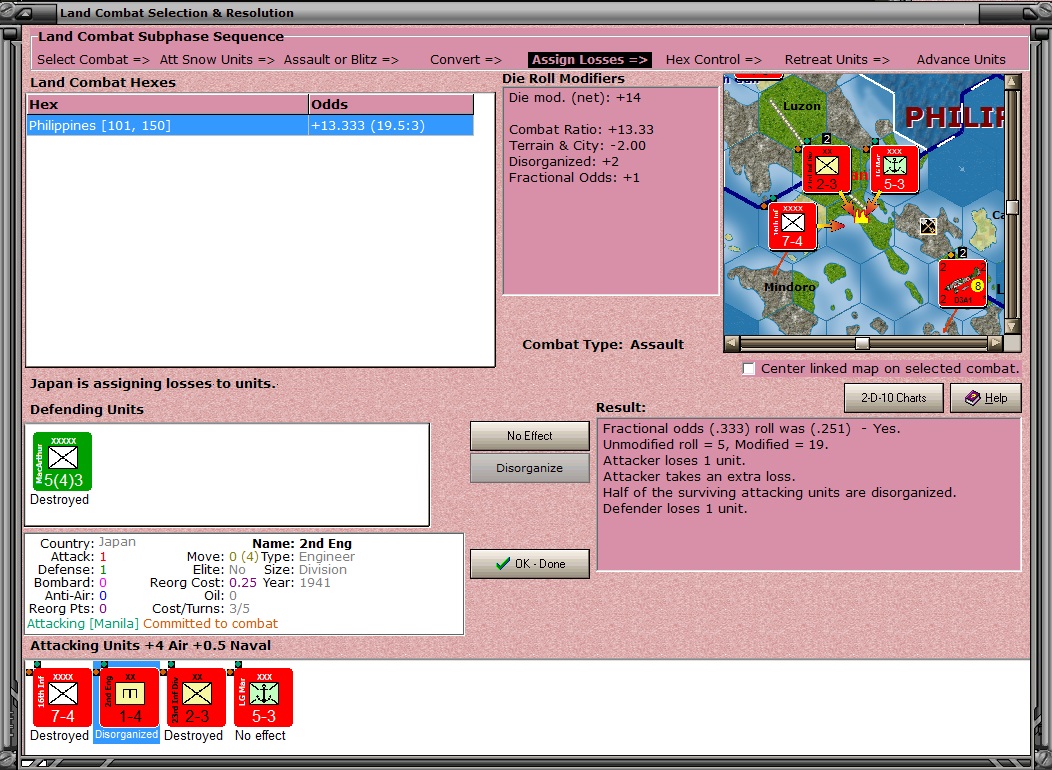Click the map vertical scrollbar thumb
This screenshot has height=770, width=1052.
[1012, 208]
